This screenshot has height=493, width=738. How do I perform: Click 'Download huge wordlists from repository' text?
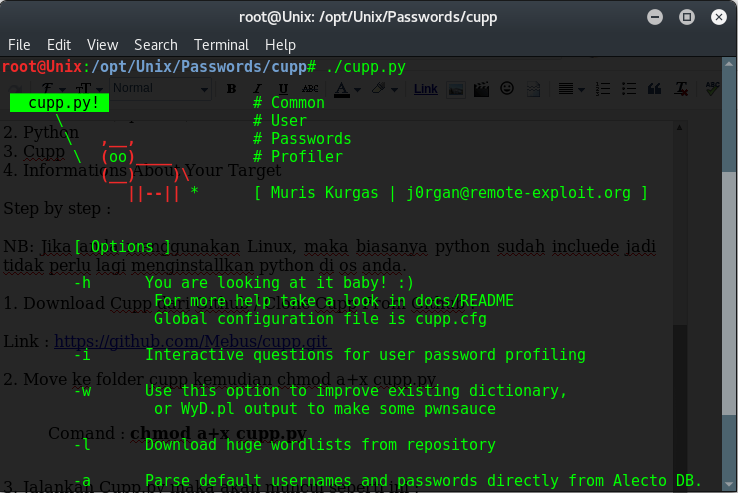point(320,445)
